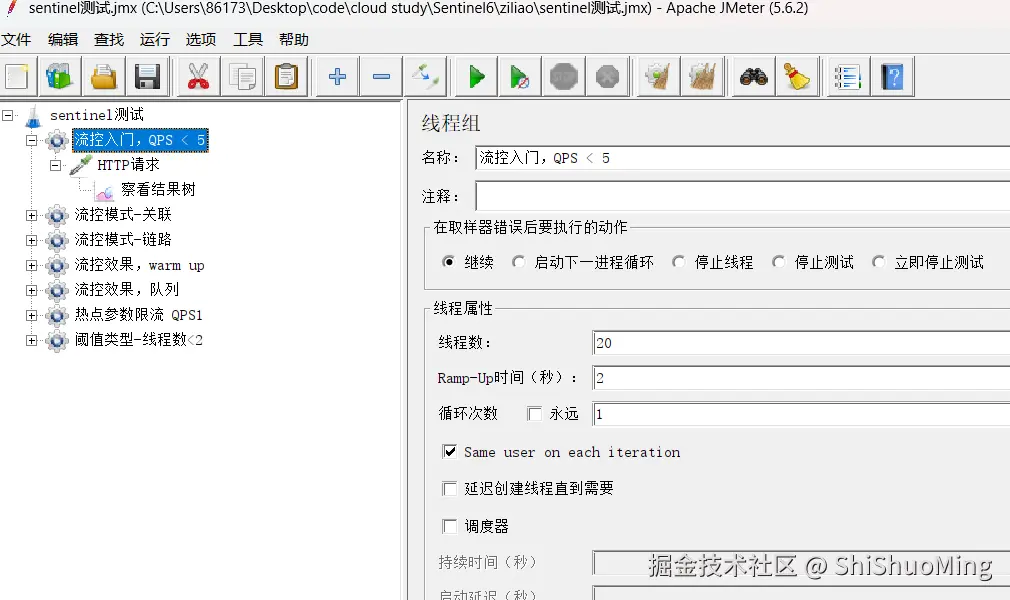This screenshot has width=1010, height=600.
Task: Toggle the 永远 loop checkbox
Action: tap(535, 414)
